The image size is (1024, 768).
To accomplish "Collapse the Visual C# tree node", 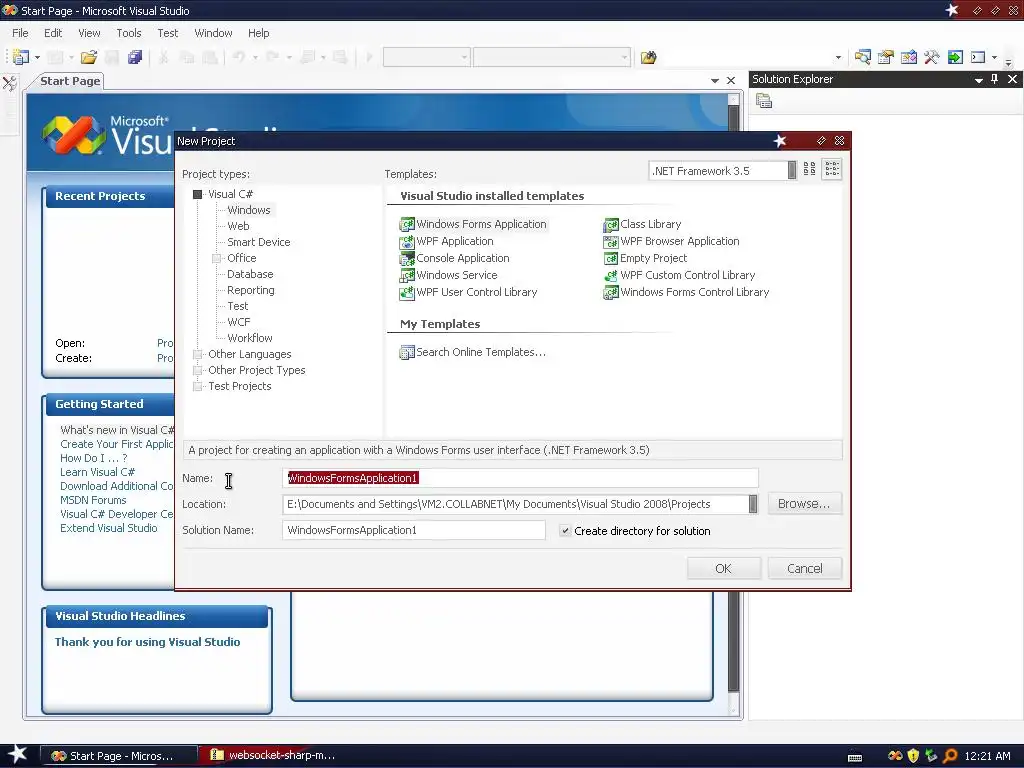I will tap(197, 194).
